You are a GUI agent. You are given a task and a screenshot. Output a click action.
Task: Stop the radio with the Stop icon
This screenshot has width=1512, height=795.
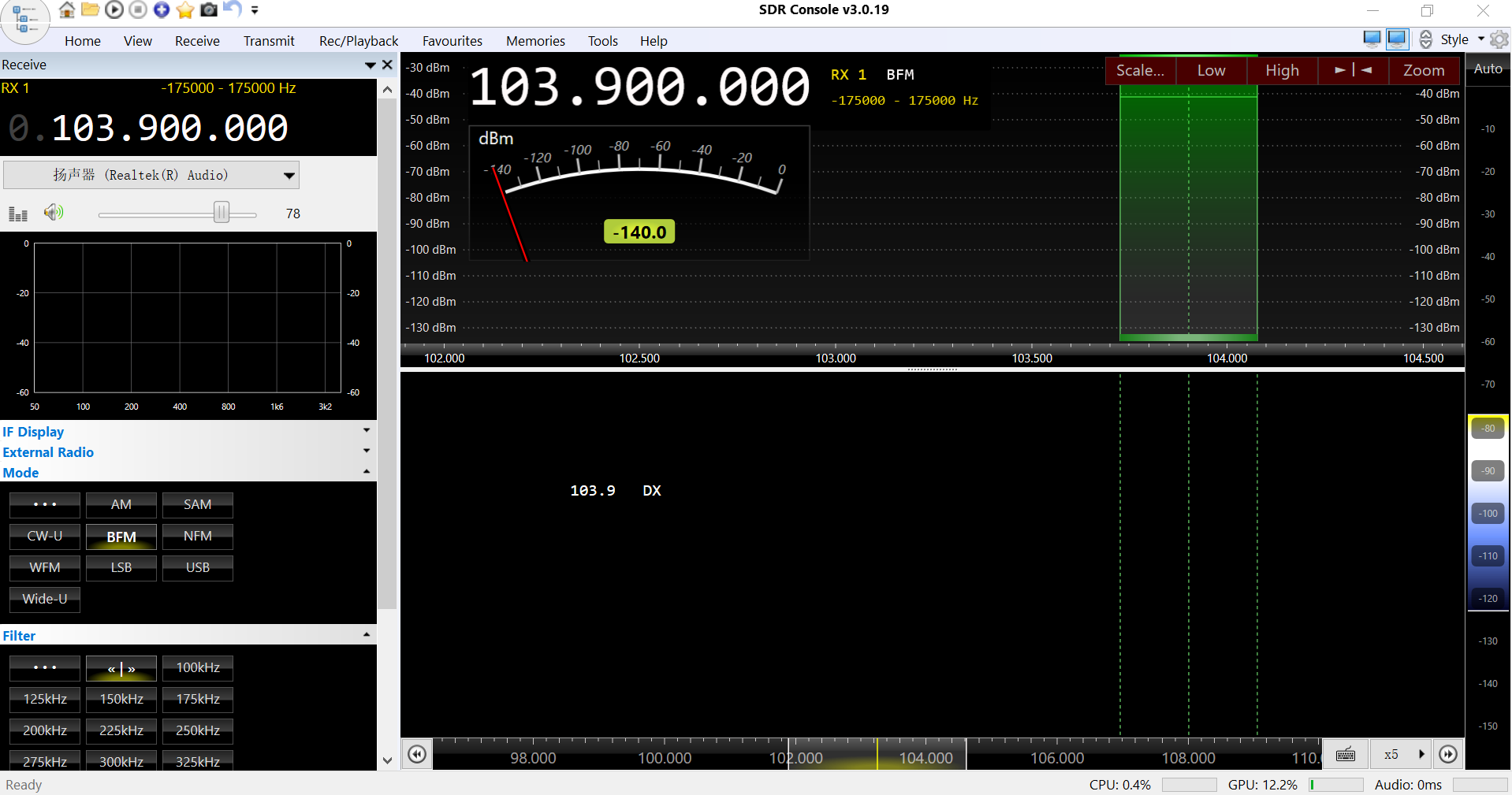[137, 10]
